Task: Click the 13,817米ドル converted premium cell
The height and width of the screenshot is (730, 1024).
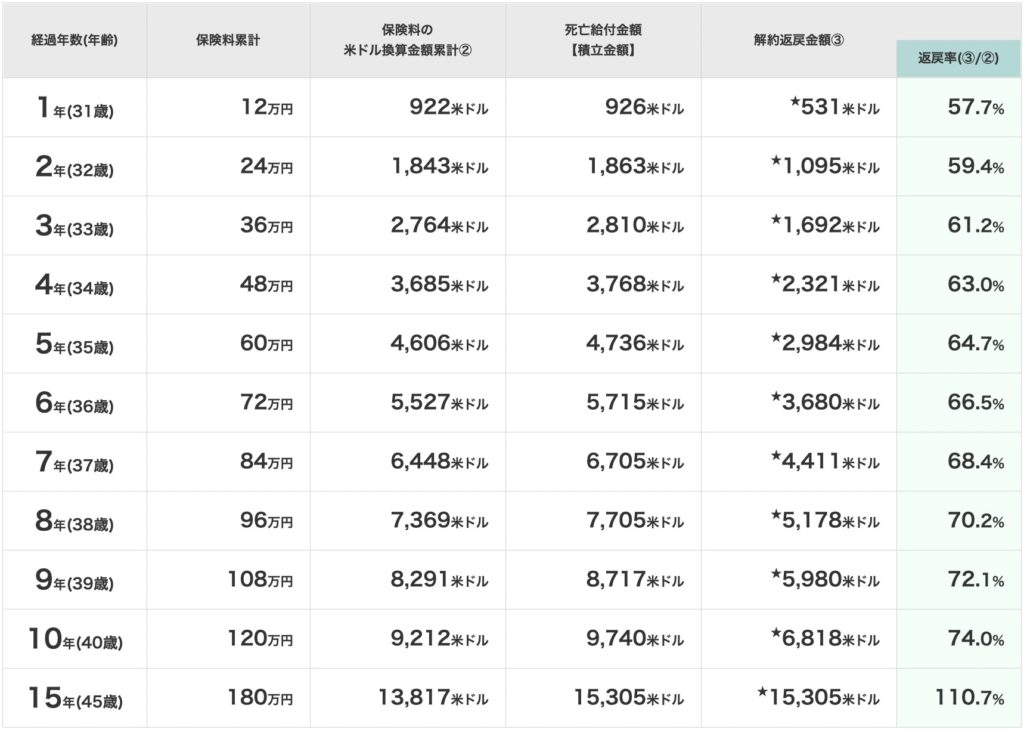Action: (433, 698)
